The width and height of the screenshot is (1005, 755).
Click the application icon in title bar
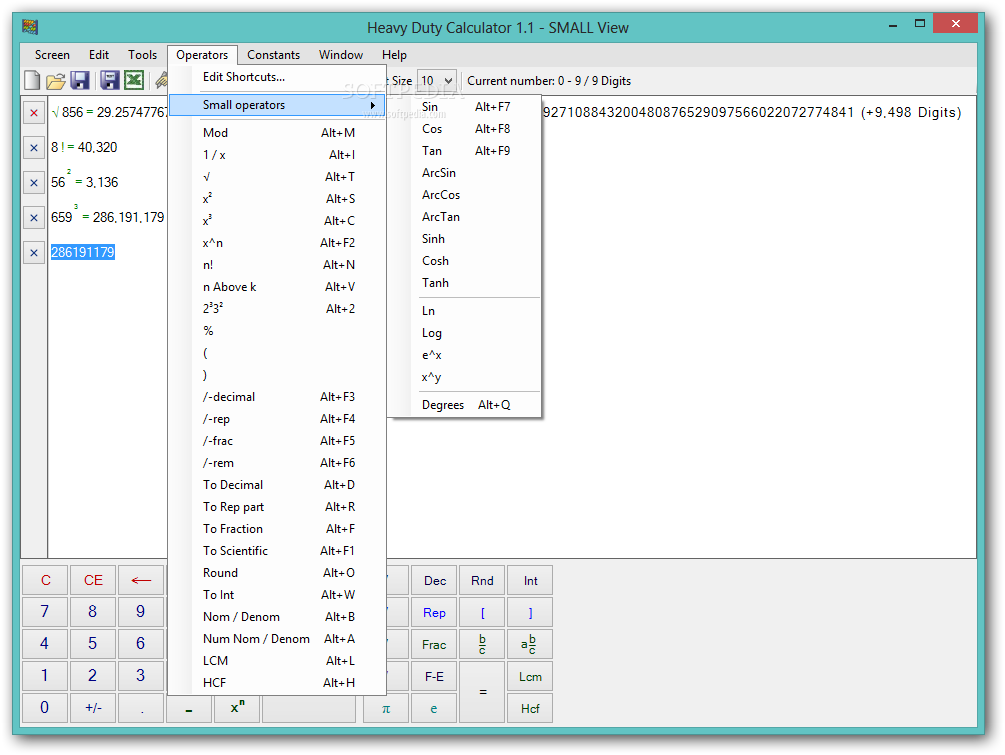(x=30, y=27)
